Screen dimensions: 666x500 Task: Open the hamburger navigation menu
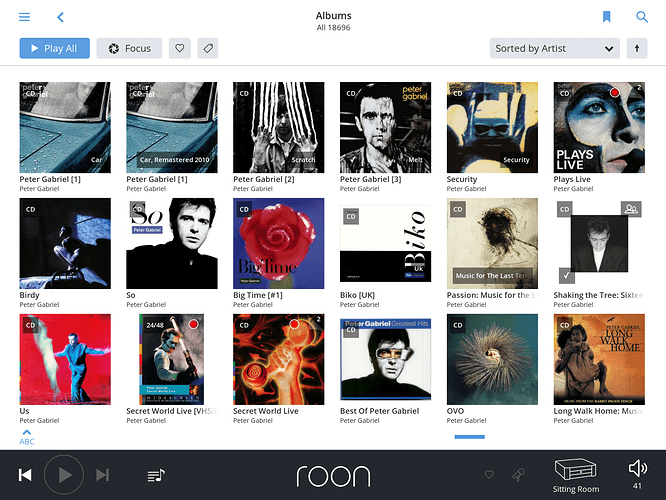click(25, 17)
